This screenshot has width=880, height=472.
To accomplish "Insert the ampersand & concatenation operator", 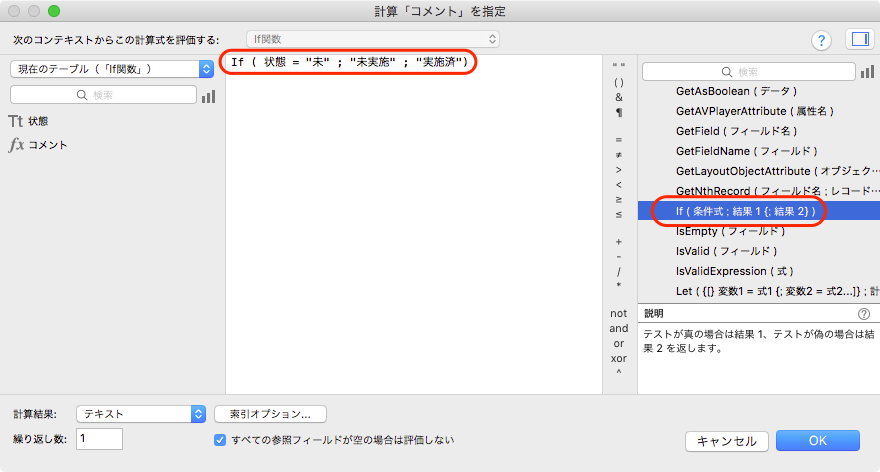I will click(x=618, y=97).
